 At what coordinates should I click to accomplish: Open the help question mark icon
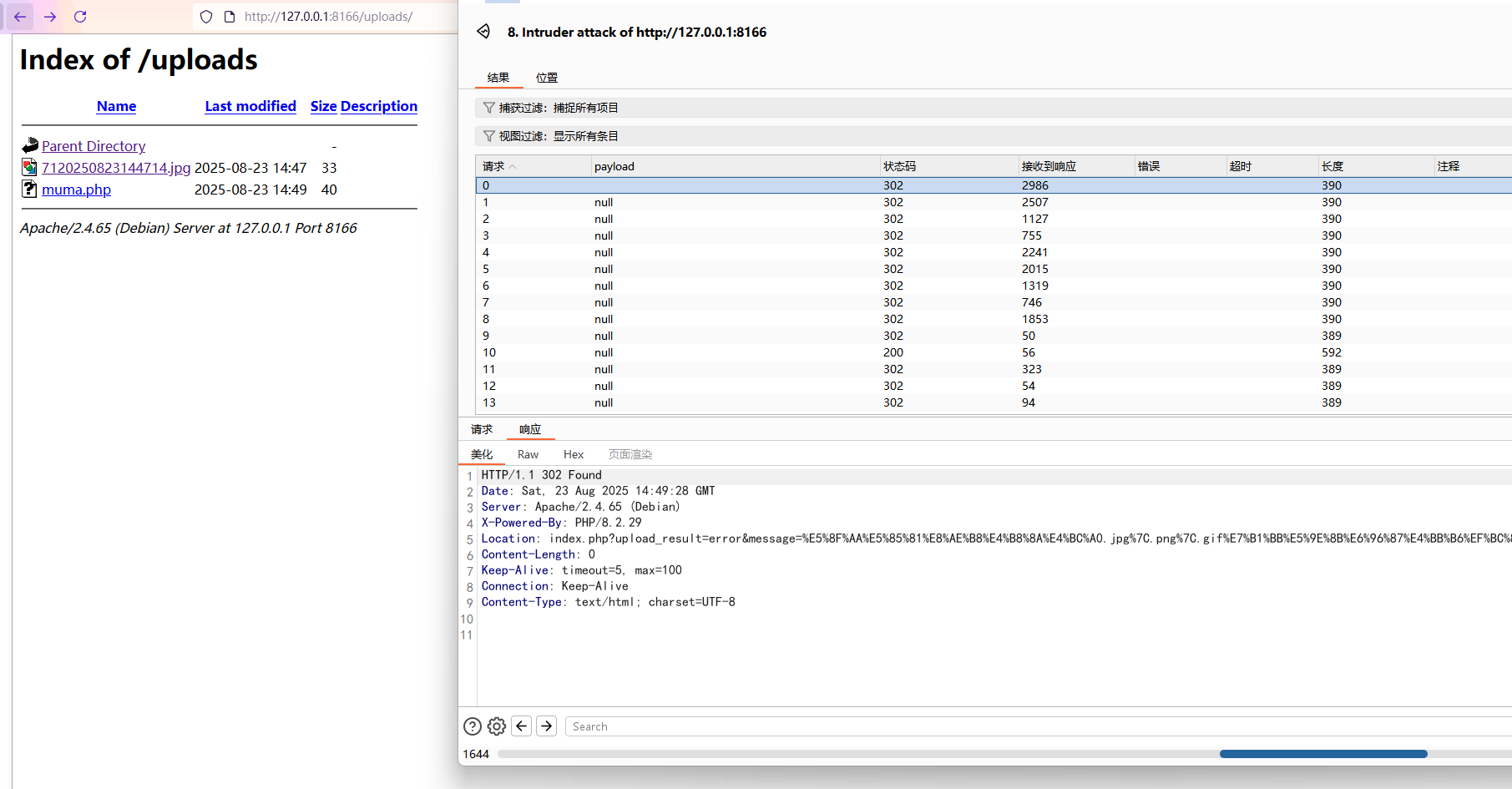pos(473,726)
